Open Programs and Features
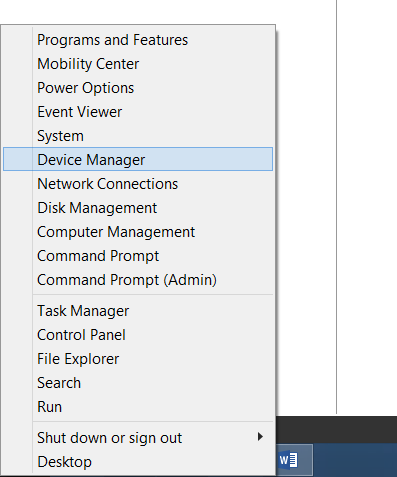This screenshot has width=397, height=477. 138,40
